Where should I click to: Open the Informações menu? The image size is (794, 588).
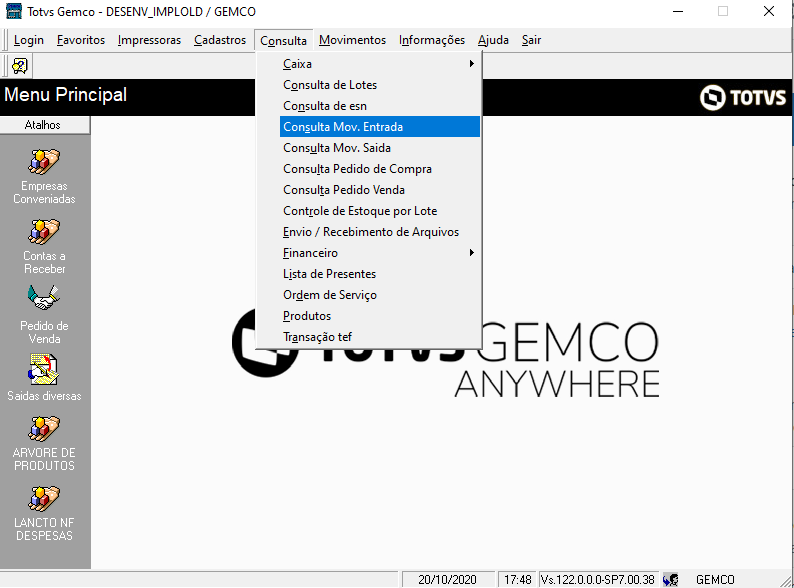(x=432, y=40)
